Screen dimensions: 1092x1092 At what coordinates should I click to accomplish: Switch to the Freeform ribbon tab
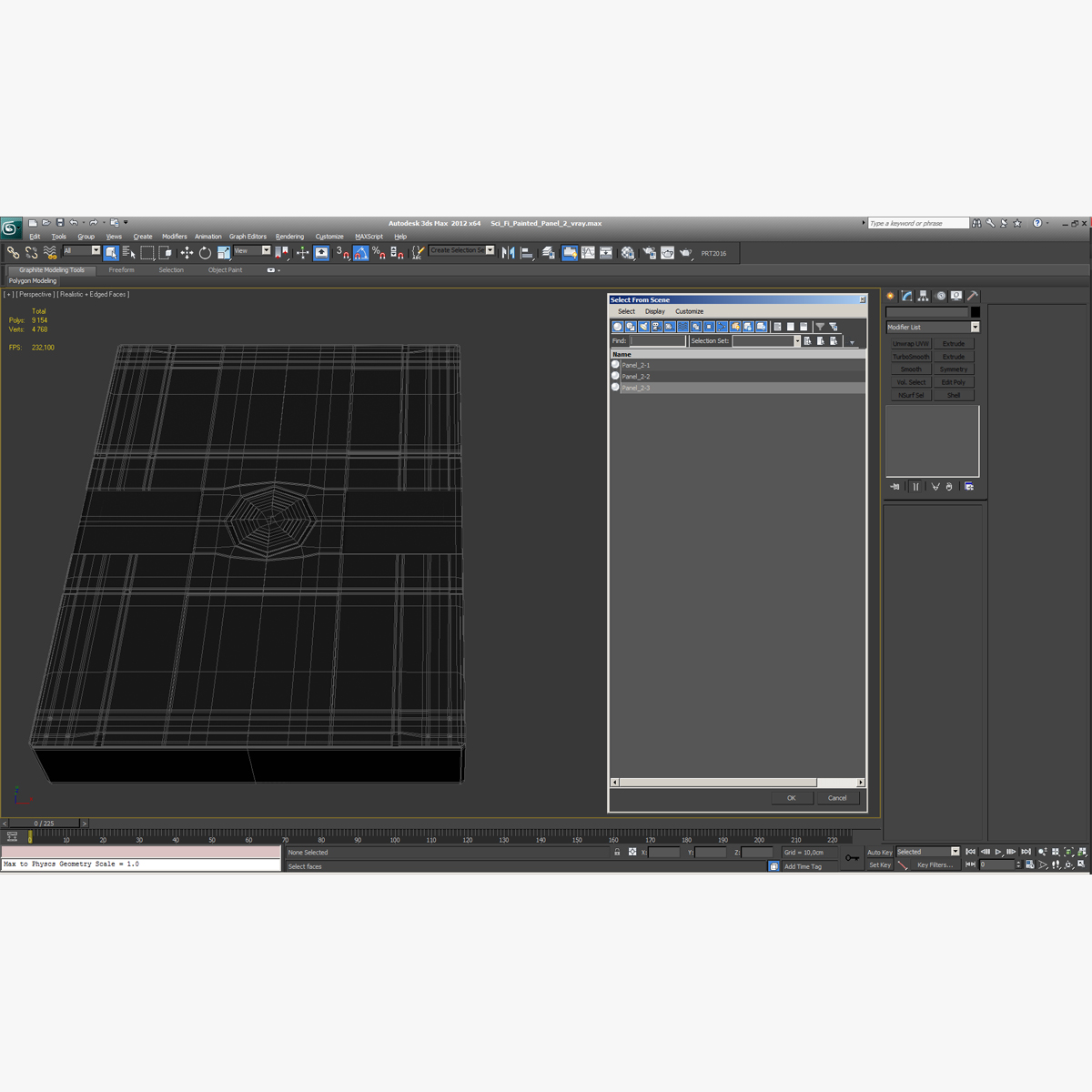(121, 270)
